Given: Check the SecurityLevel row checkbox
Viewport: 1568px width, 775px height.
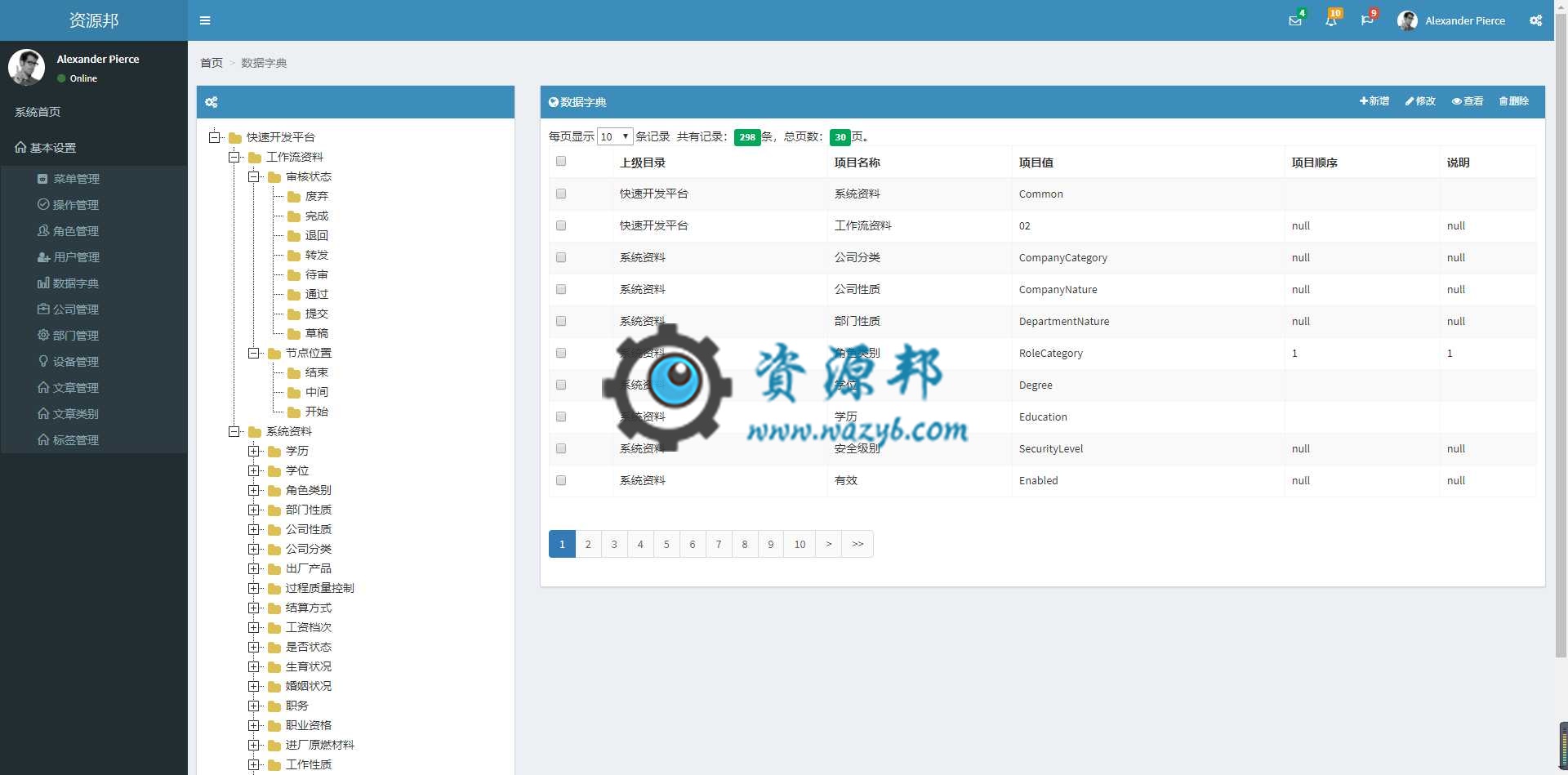Looking at the screenshot, I should [x=561, y=448].
